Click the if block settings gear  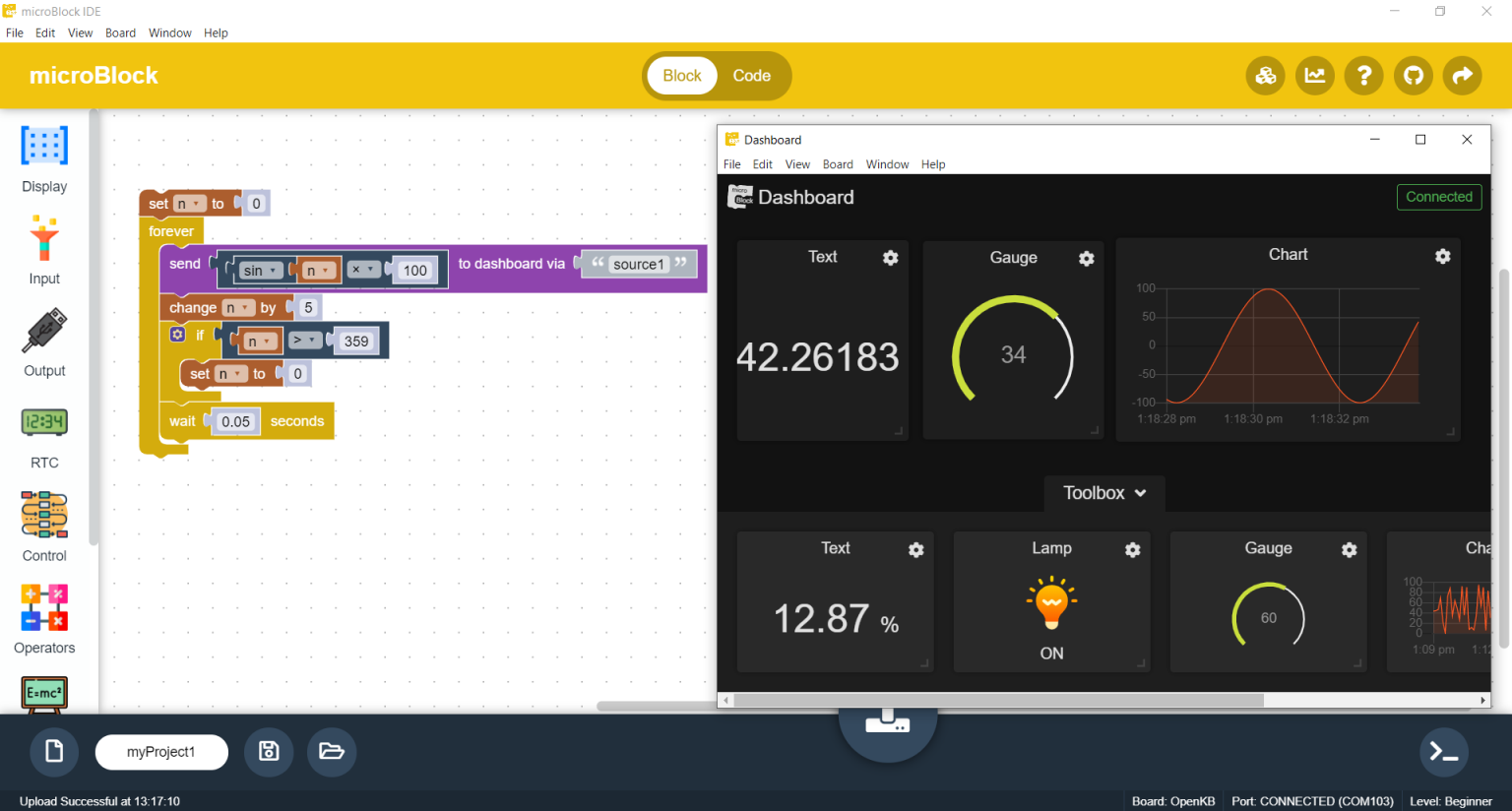177,335
